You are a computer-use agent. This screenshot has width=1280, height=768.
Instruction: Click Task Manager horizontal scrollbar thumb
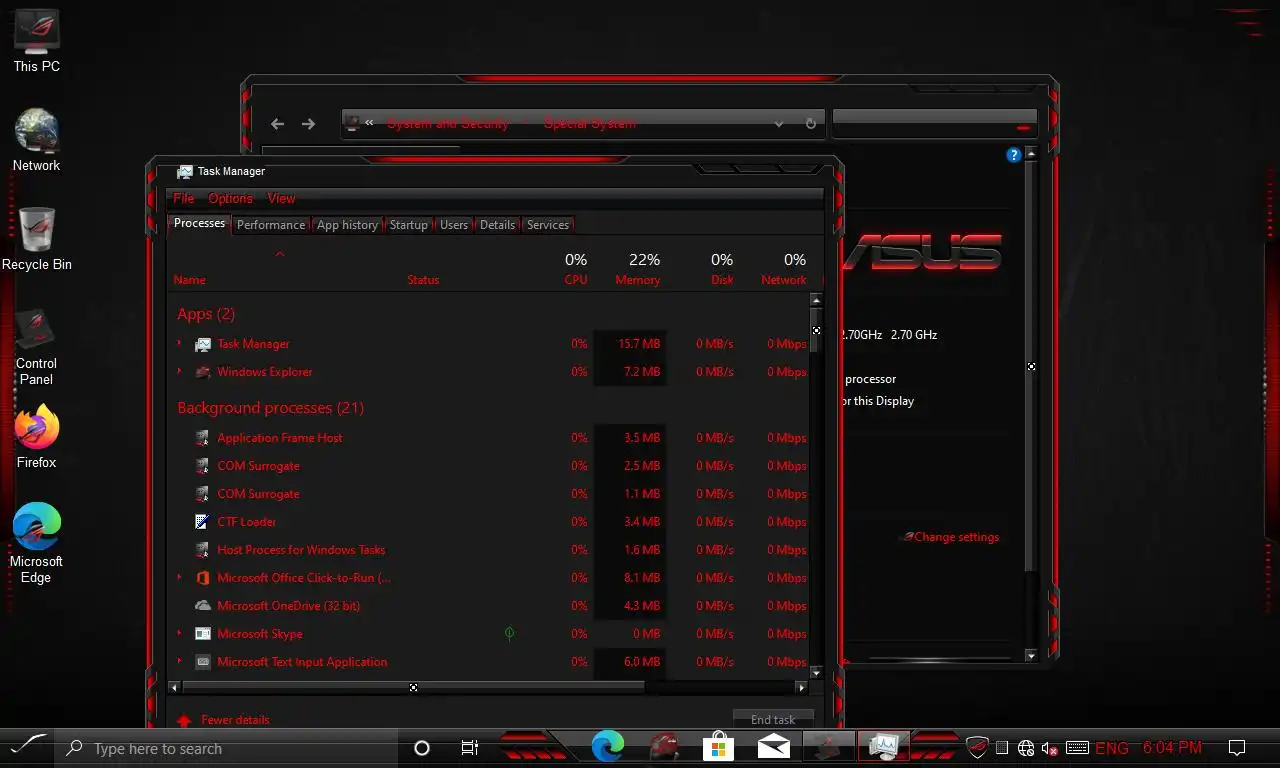coord(413,688)
